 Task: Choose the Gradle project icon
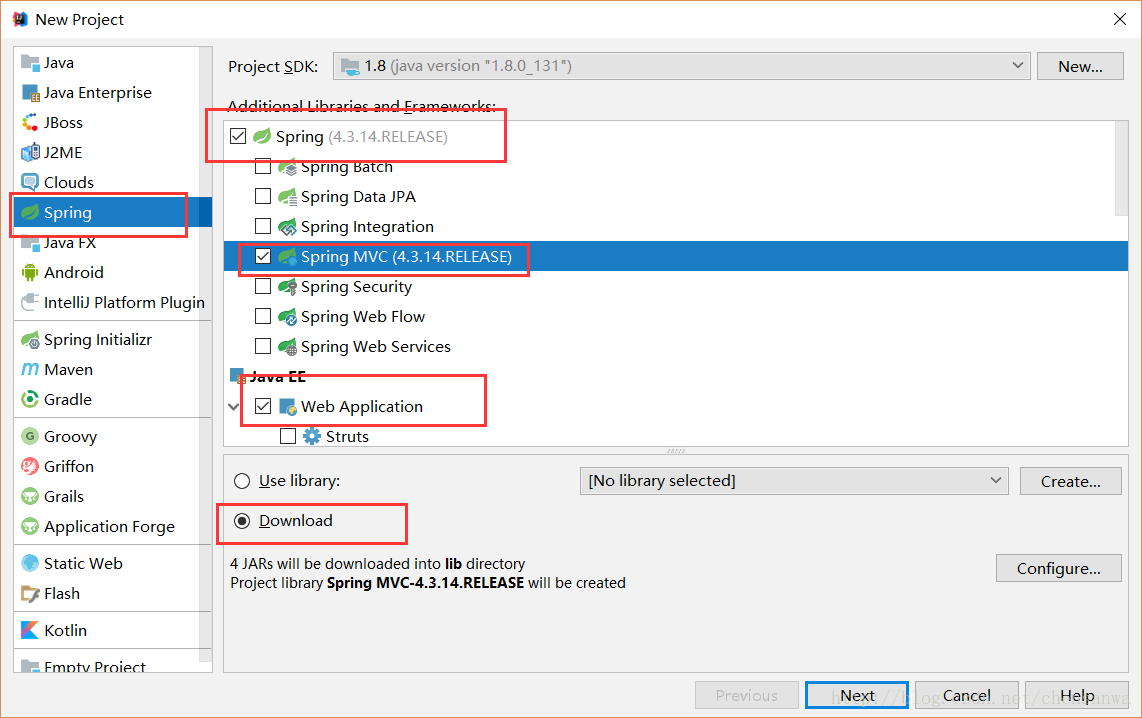point(30,400)
